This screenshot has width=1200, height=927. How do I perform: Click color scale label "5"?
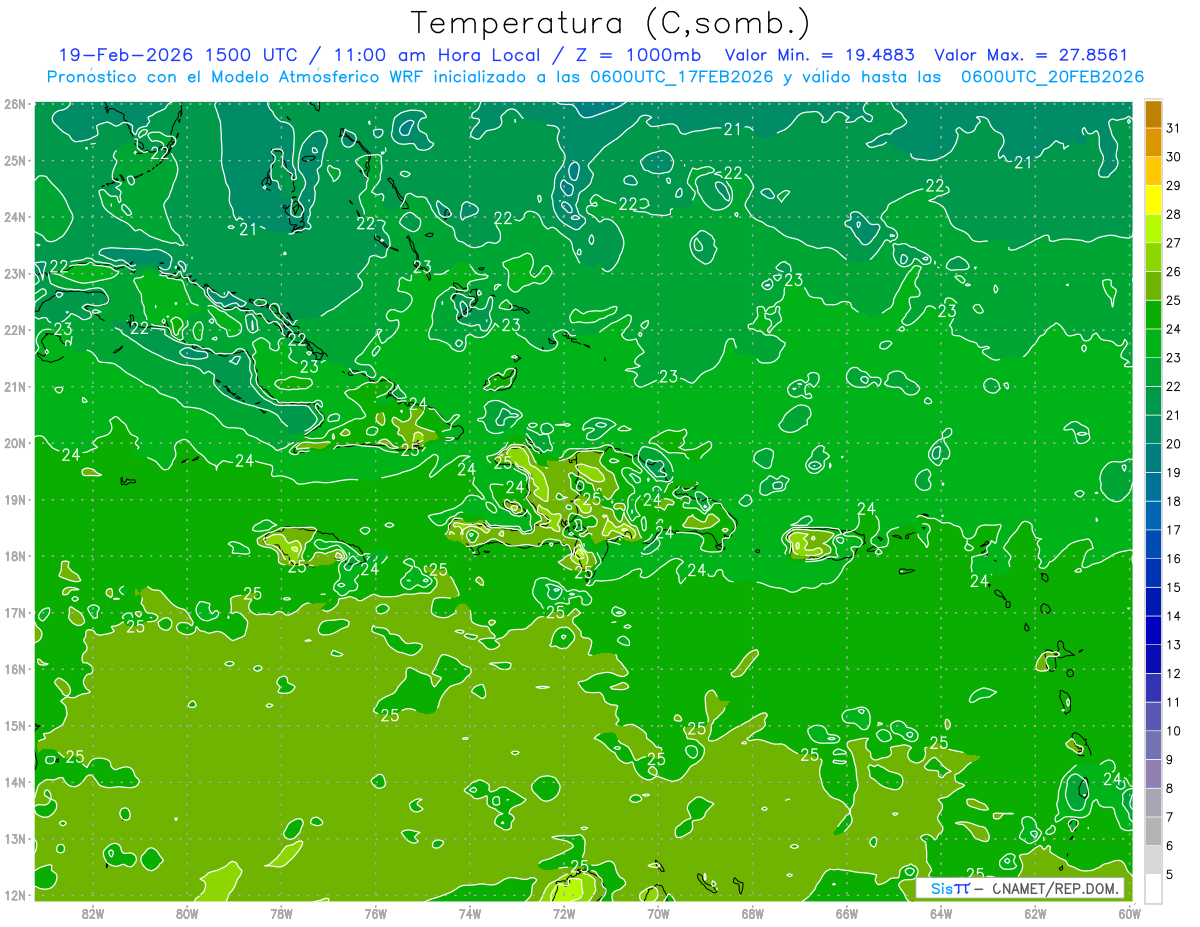coord(1170,874)
